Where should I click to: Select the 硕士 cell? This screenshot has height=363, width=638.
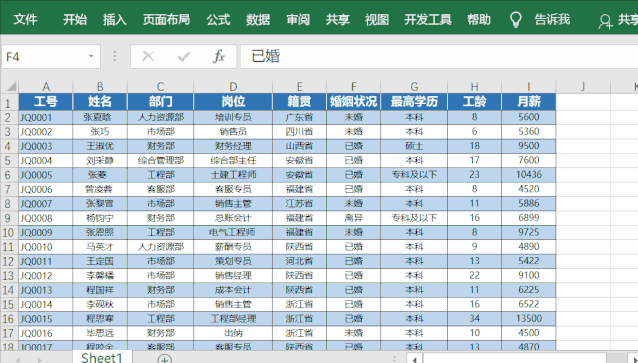point(414,146)
